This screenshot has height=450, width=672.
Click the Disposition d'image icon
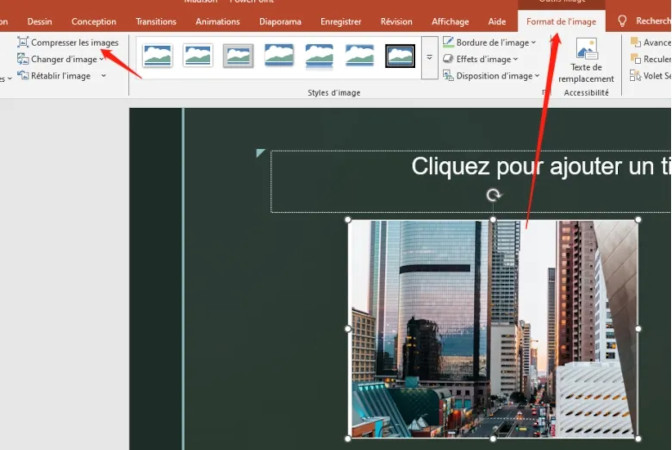(448, 75)
